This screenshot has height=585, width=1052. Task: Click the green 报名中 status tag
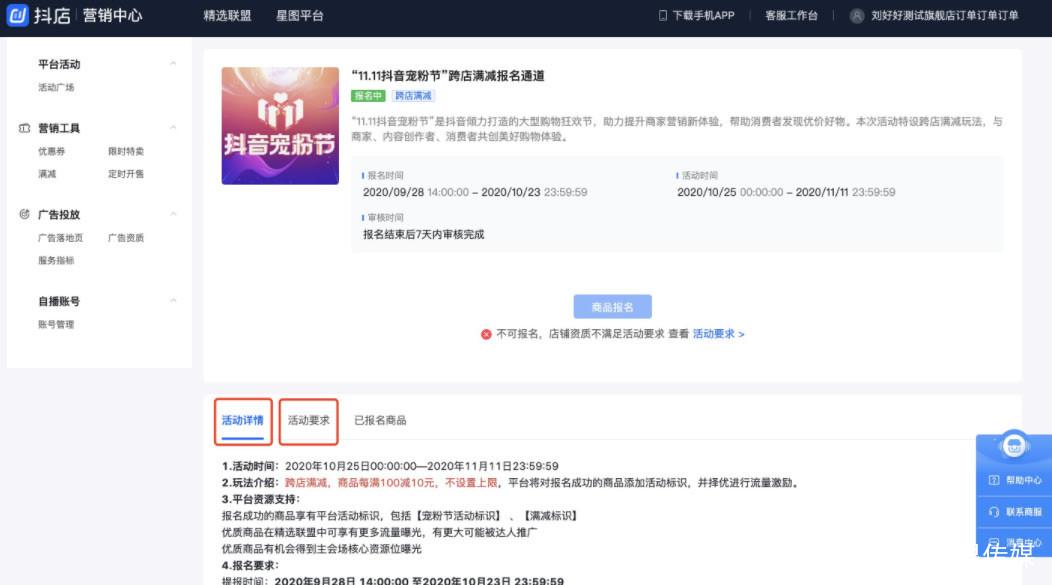click(368, 96)
